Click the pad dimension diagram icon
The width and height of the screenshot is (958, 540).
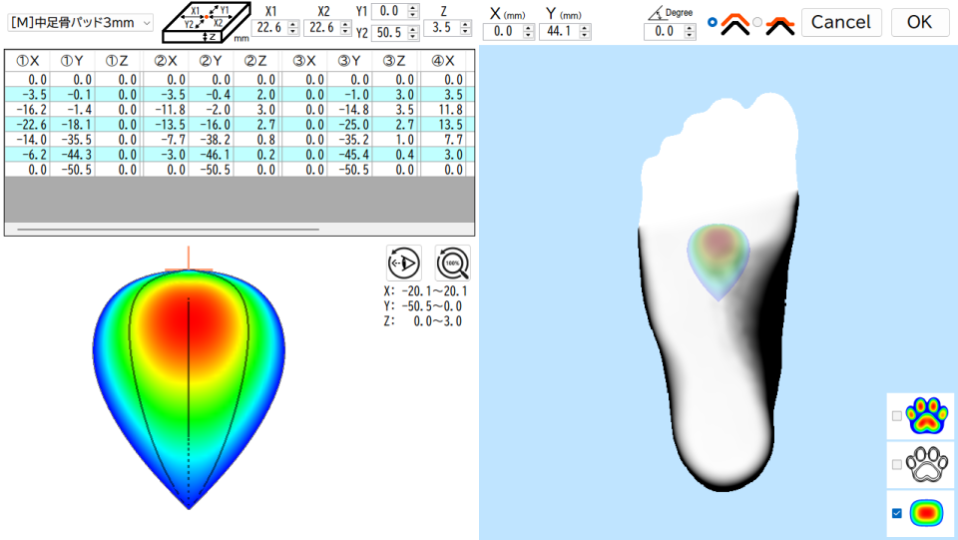tap(207, 23)
